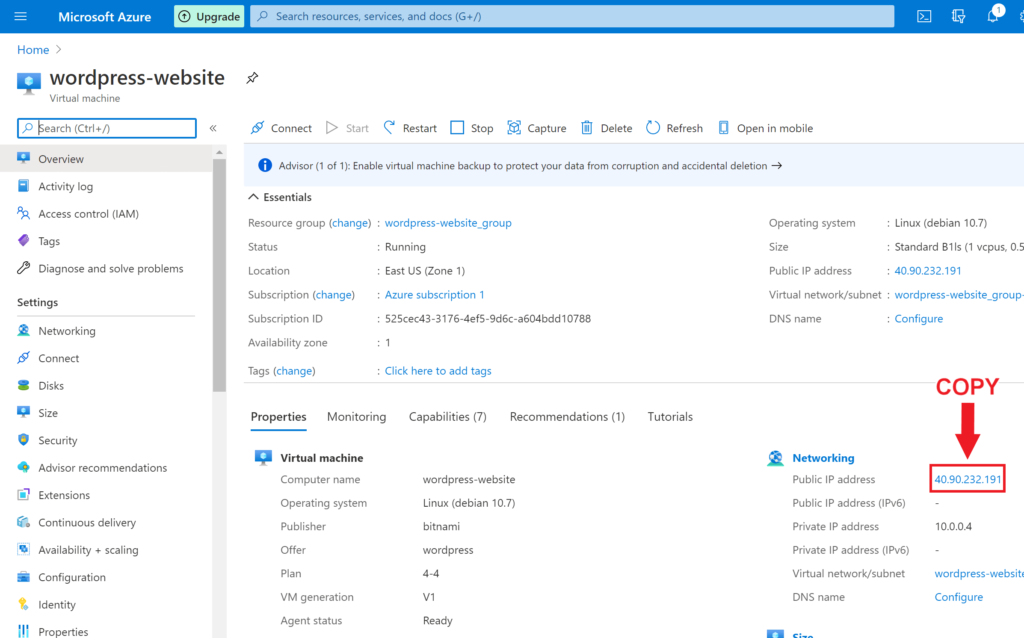
Task: Click the Diagnose wrench icon
Action: click(24, 268)
